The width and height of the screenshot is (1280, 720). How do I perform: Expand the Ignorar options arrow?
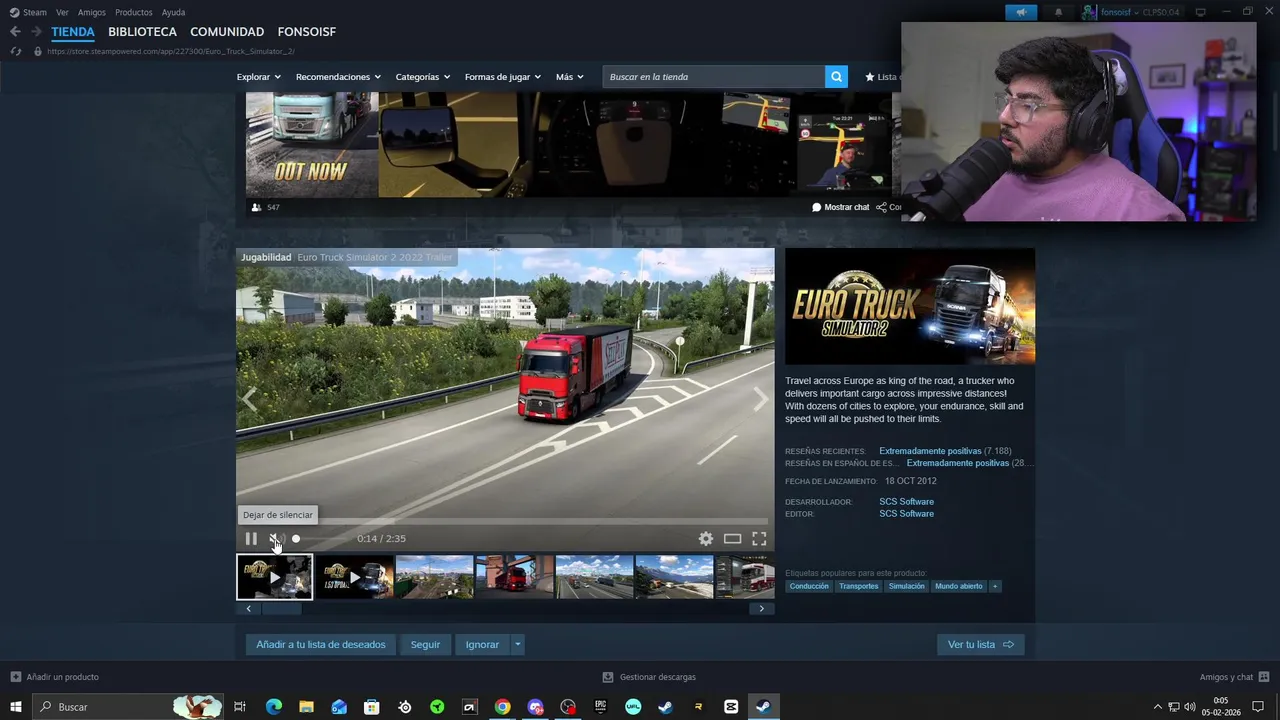click(x=517, y=645)
